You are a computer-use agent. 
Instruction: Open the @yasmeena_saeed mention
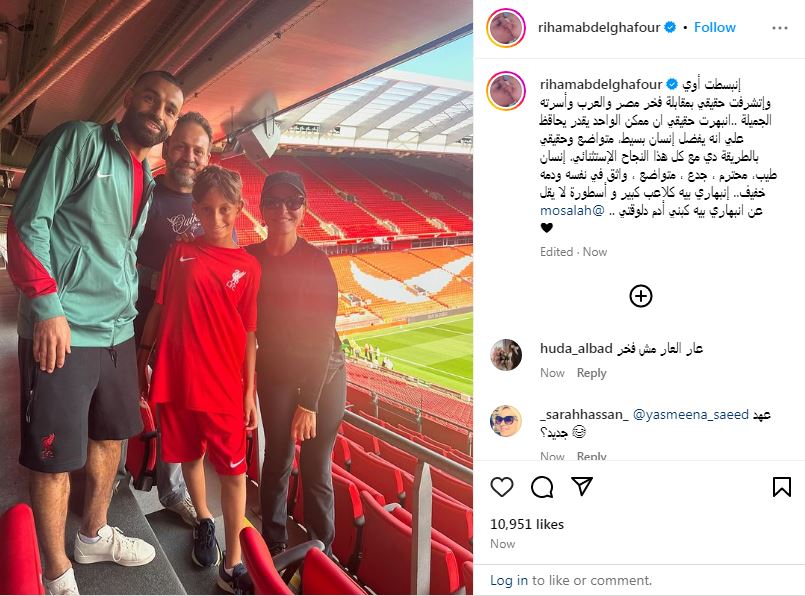691,414
